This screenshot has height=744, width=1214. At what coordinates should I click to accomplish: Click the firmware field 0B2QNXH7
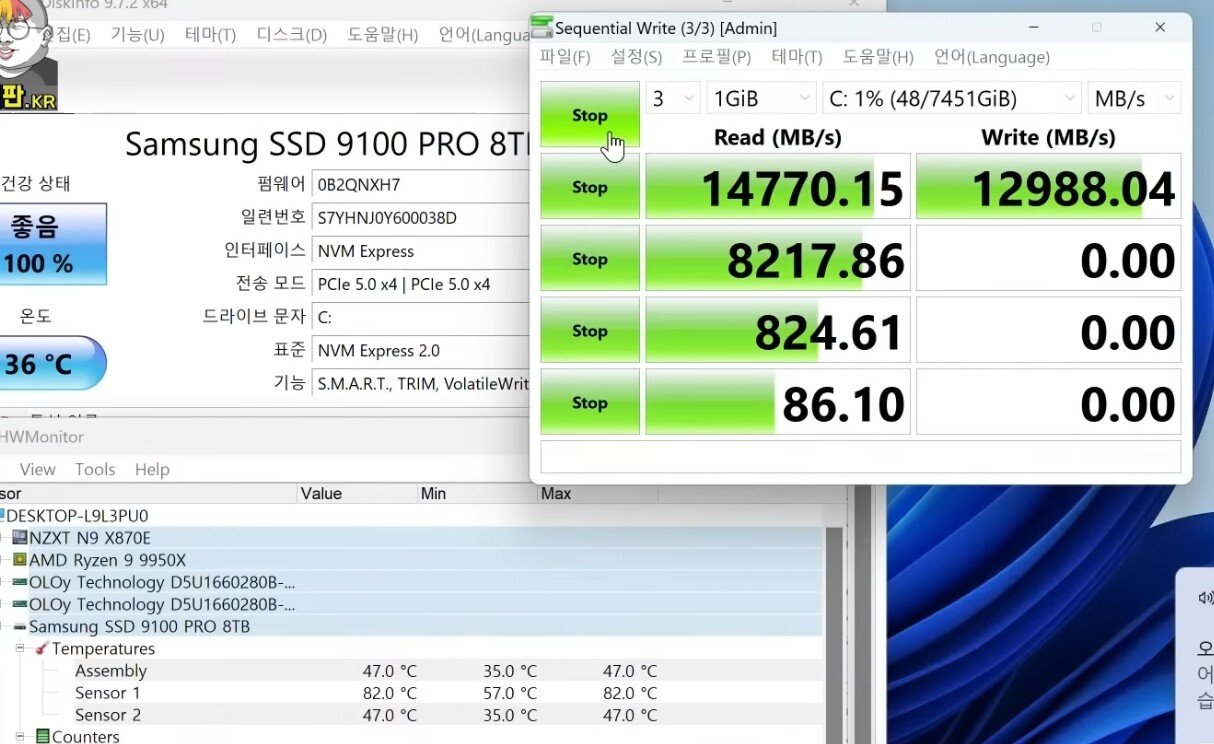pos(421,184)
